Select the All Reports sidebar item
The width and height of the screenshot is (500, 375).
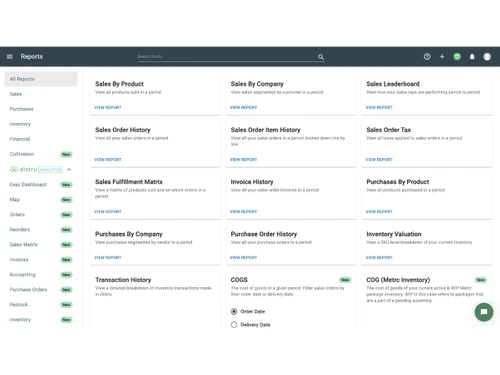[41, 79]
